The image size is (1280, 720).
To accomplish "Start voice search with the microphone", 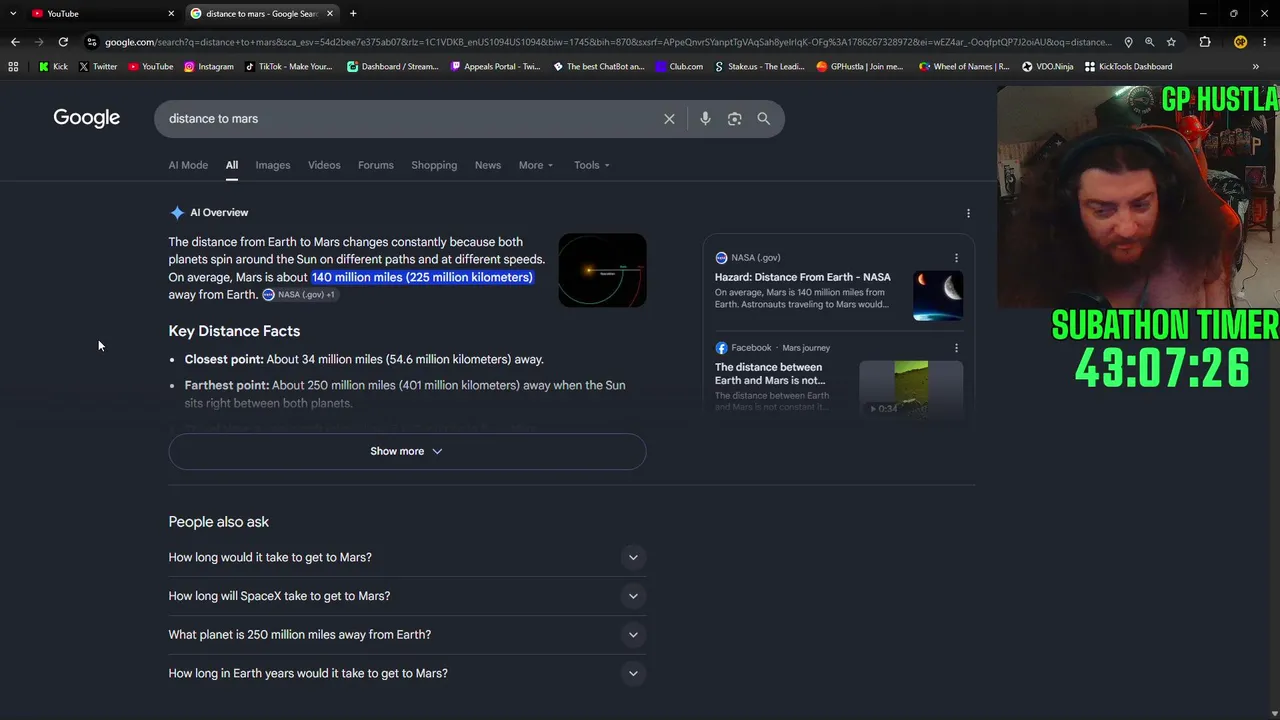I will tap(705, 119).
